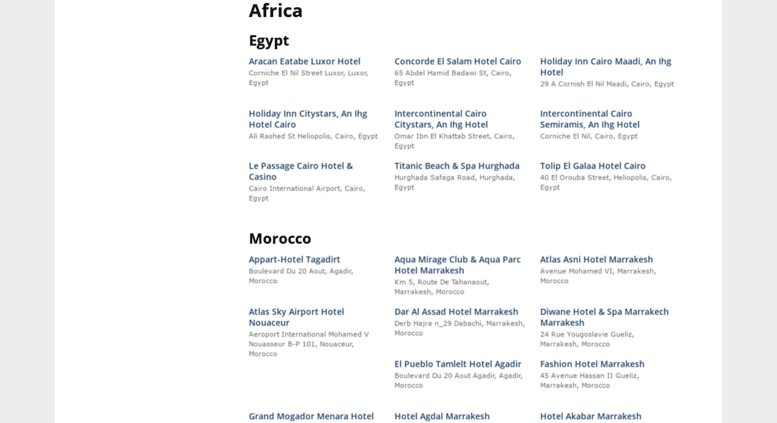Open the Aracan Eatabe Luxor Hotel link
777x423 pixels.
[x=304, y=61]
